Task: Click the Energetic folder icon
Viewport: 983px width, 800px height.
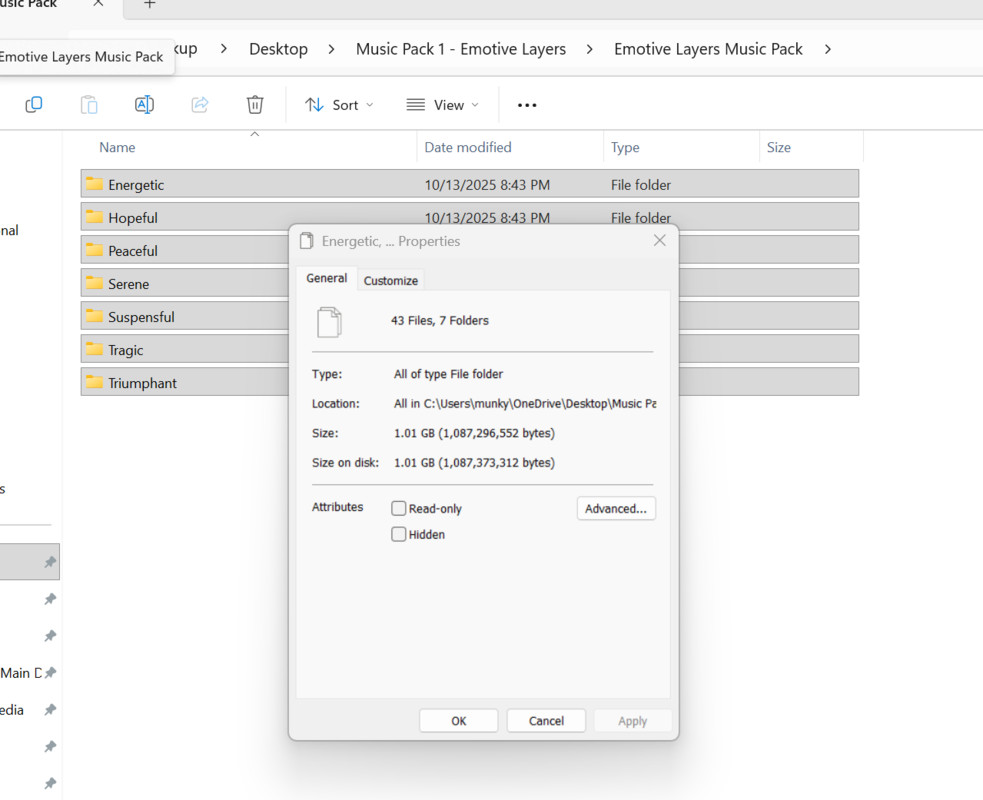Action: (95, 184)
